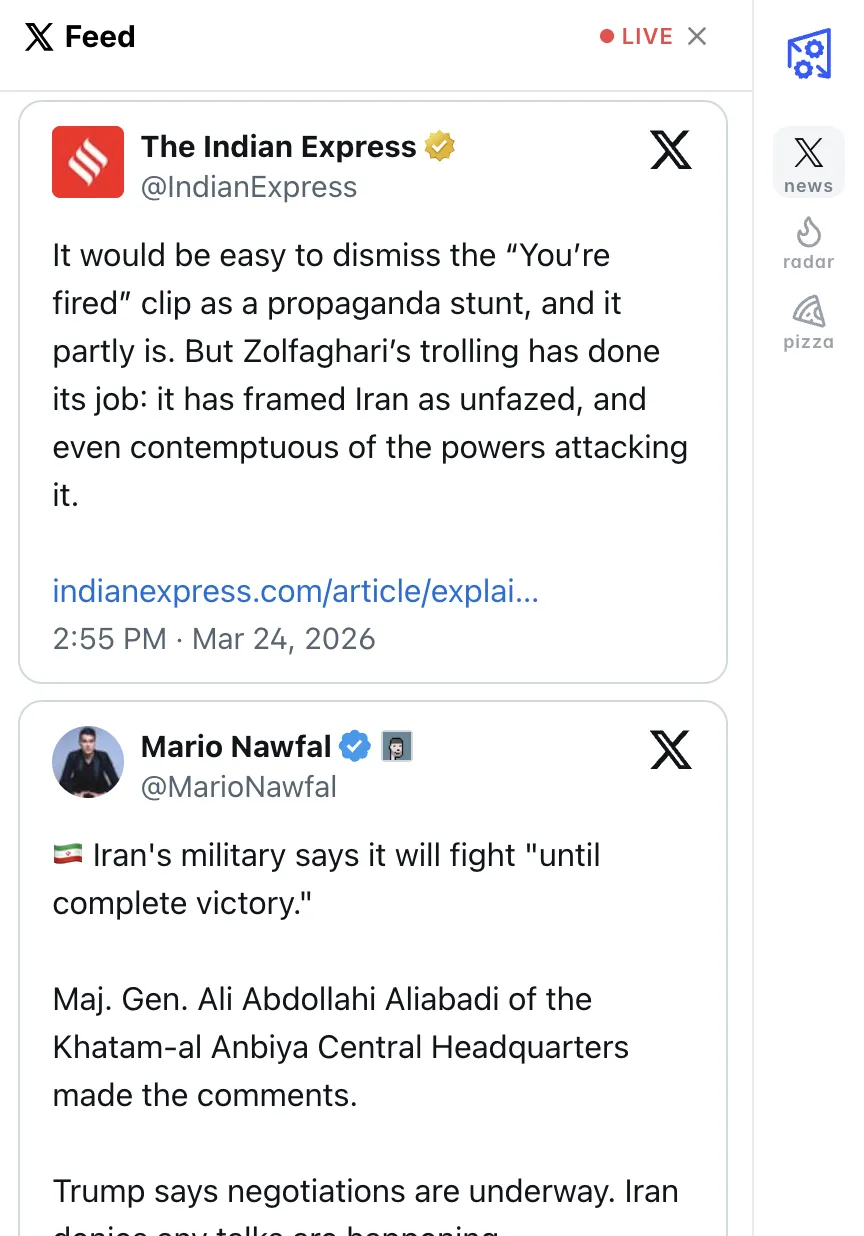Screen dimensions: 864x1236
Task: Click the 2:55 PM Mar 24 timestamp
Action: pos(214,639)
